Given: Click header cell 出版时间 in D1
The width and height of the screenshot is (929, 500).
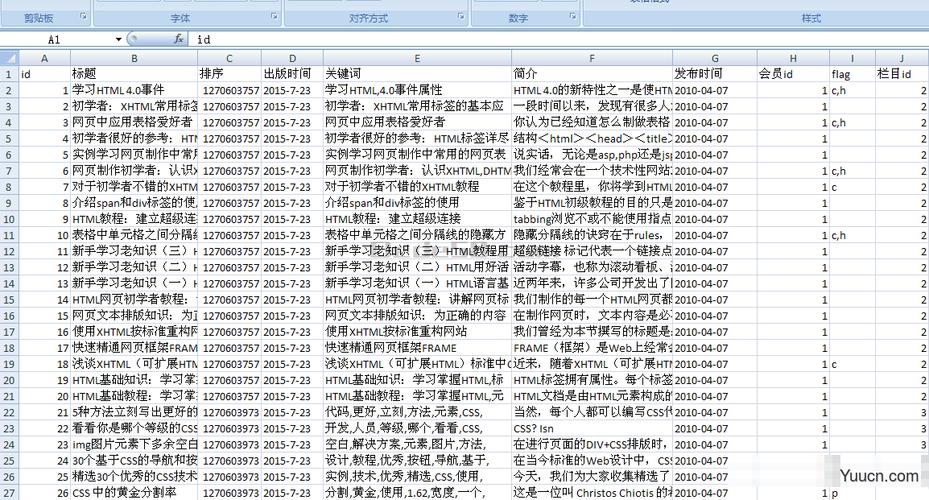Looking at the screenshot, I should point(292,74).
